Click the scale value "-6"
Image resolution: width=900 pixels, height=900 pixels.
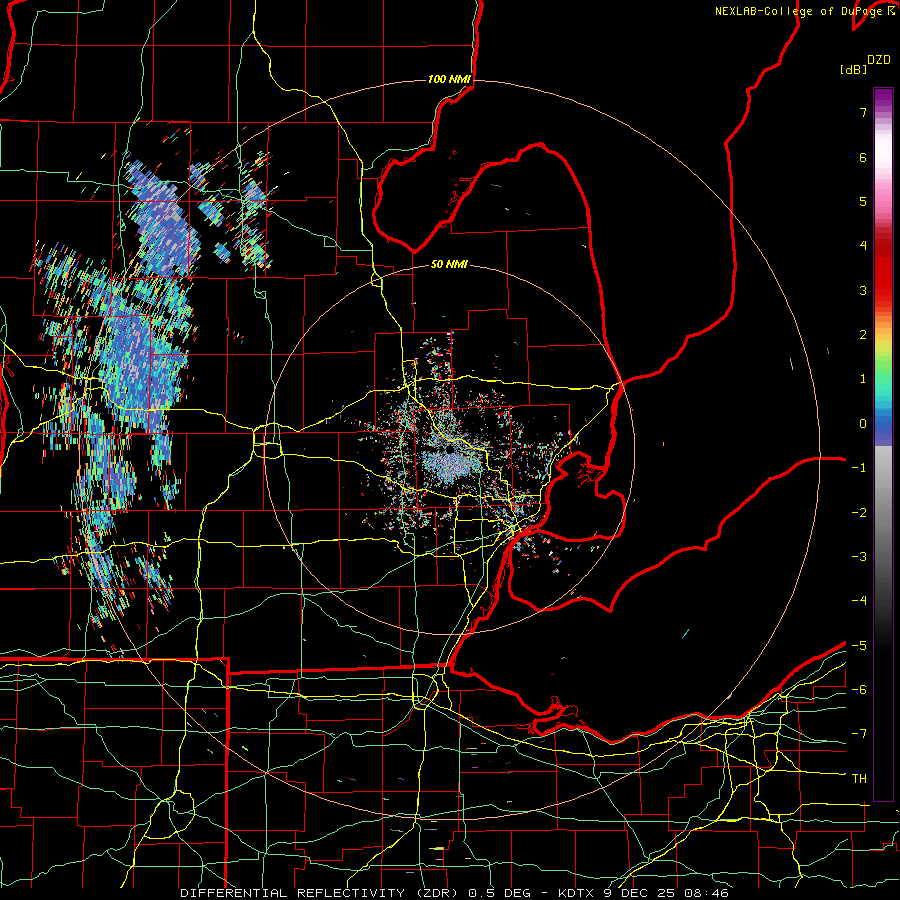point(859,690)
